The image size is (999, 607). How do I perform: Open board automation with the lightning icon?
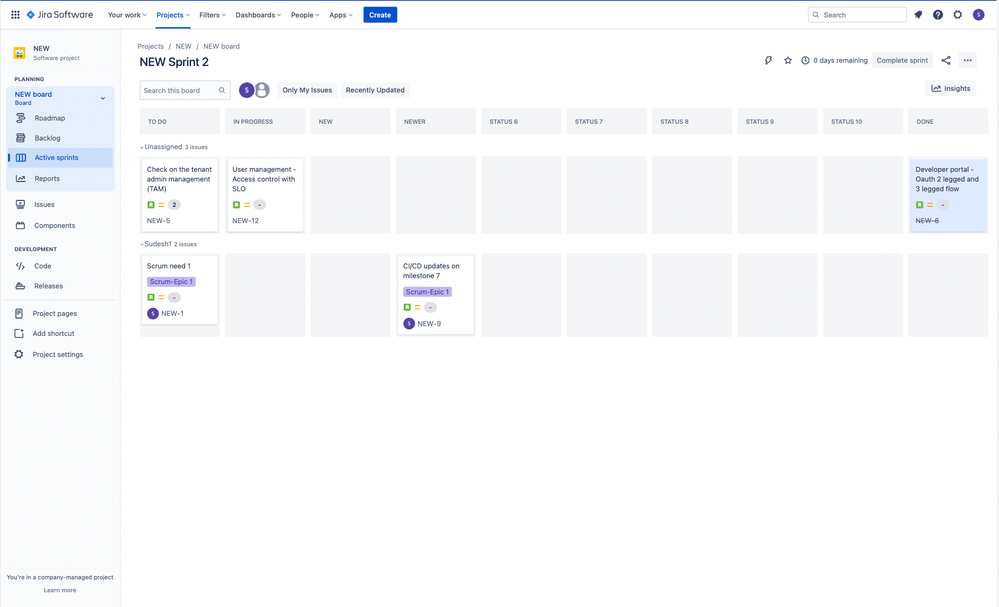pos(768,60)
